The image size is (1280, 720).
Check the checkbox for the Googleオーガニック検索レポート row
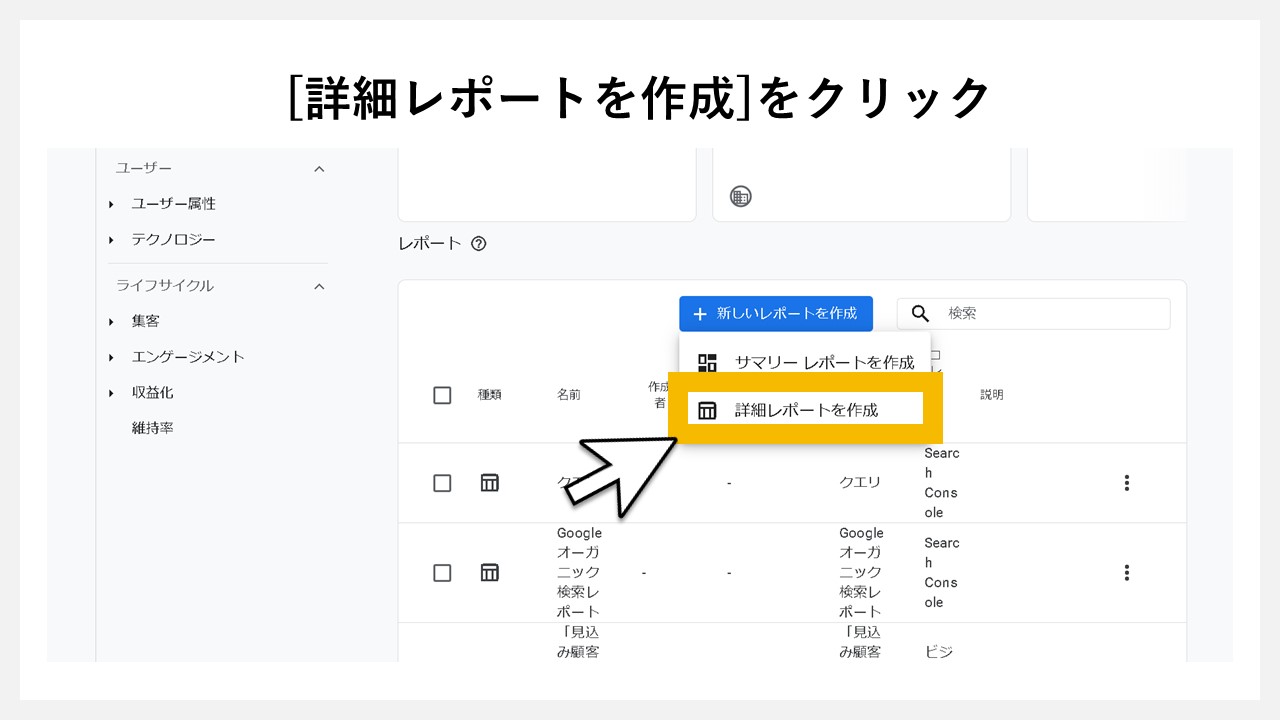(442, 572)
